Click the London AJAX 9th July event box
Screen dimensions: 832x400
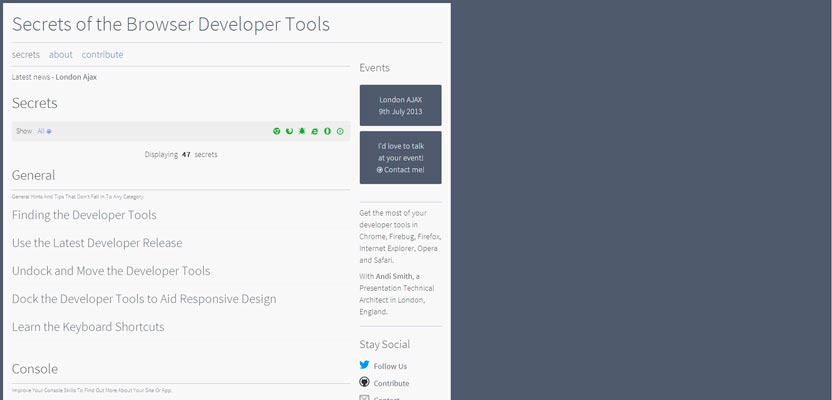click(400, 105)
